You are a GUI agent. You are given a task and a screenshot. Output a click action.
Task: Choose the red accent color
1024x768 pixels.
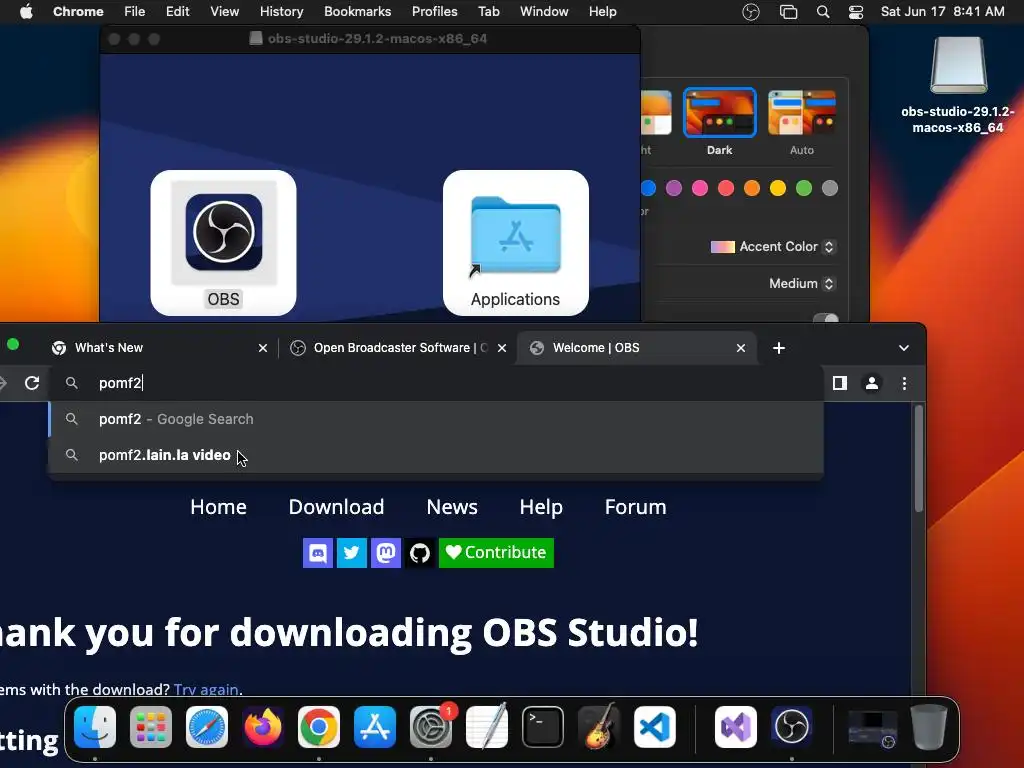[726, 189]
